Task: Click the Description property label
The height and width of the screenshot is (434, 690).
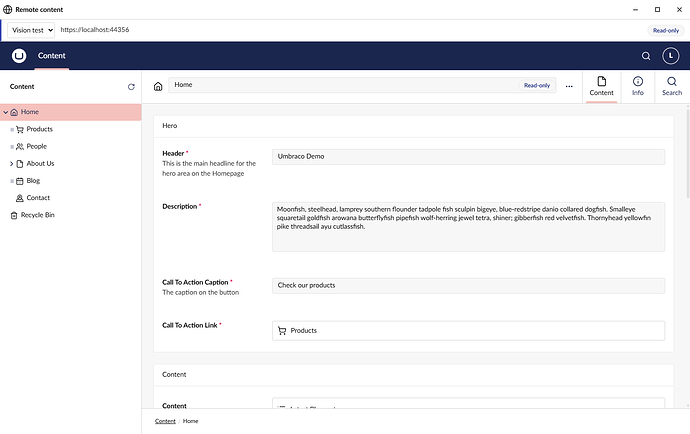Action: pos(180,206)
